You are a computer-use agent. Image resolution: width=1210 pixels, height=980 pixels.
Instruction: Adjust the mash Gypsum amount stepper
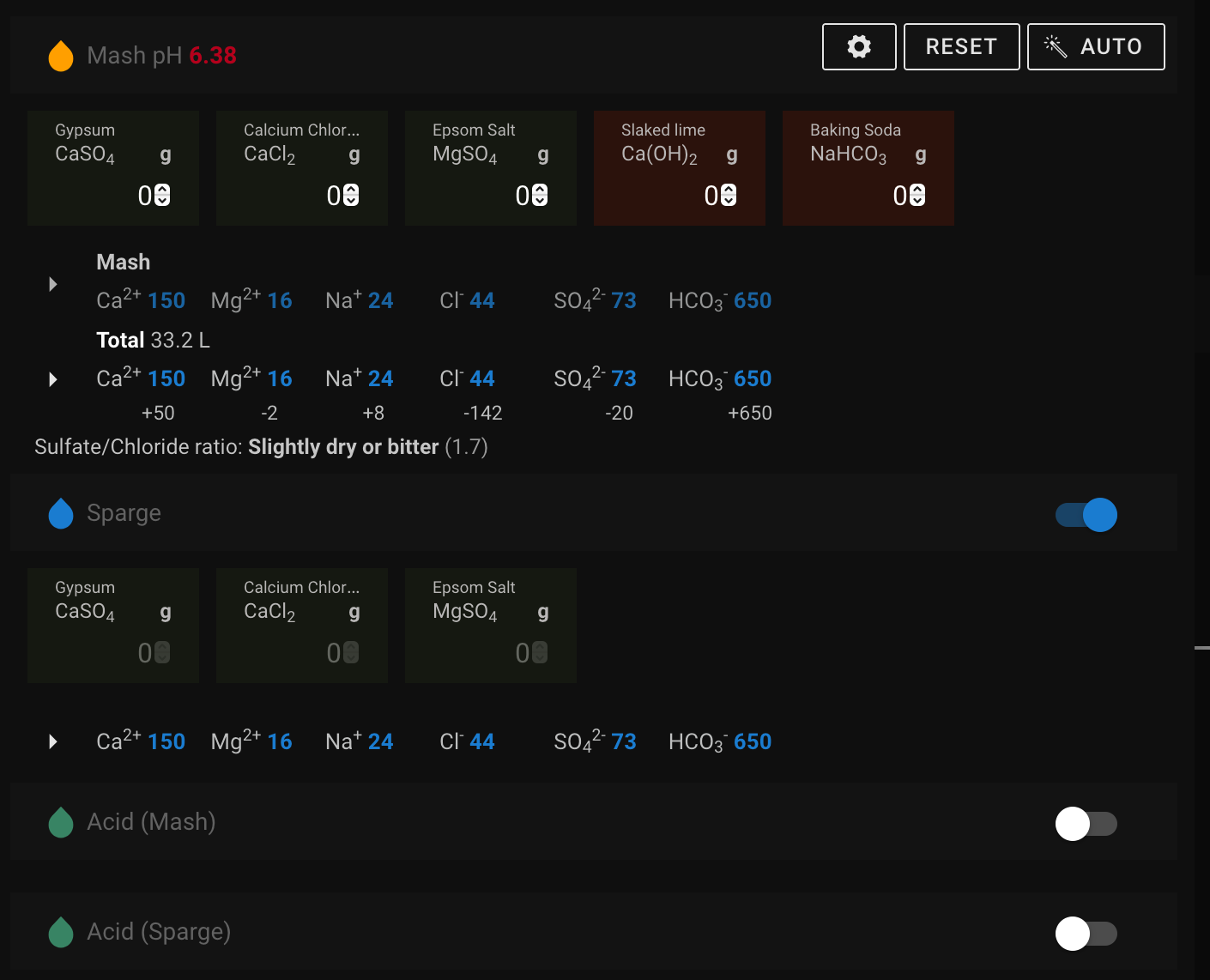point(162,196)
